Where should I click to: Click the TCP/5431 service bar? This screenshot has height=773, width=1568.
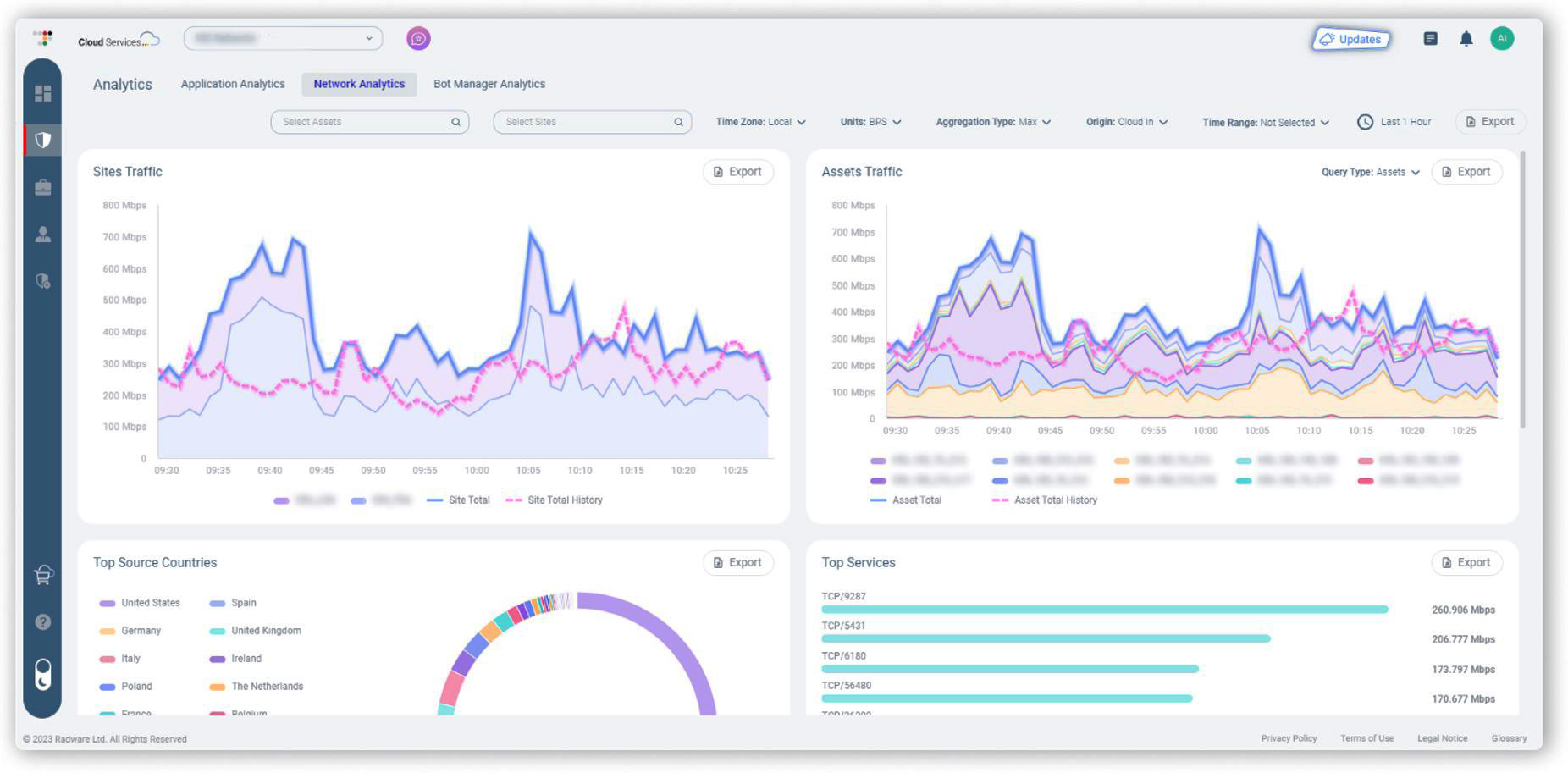pyautogui.click(x=1046, y=639)
